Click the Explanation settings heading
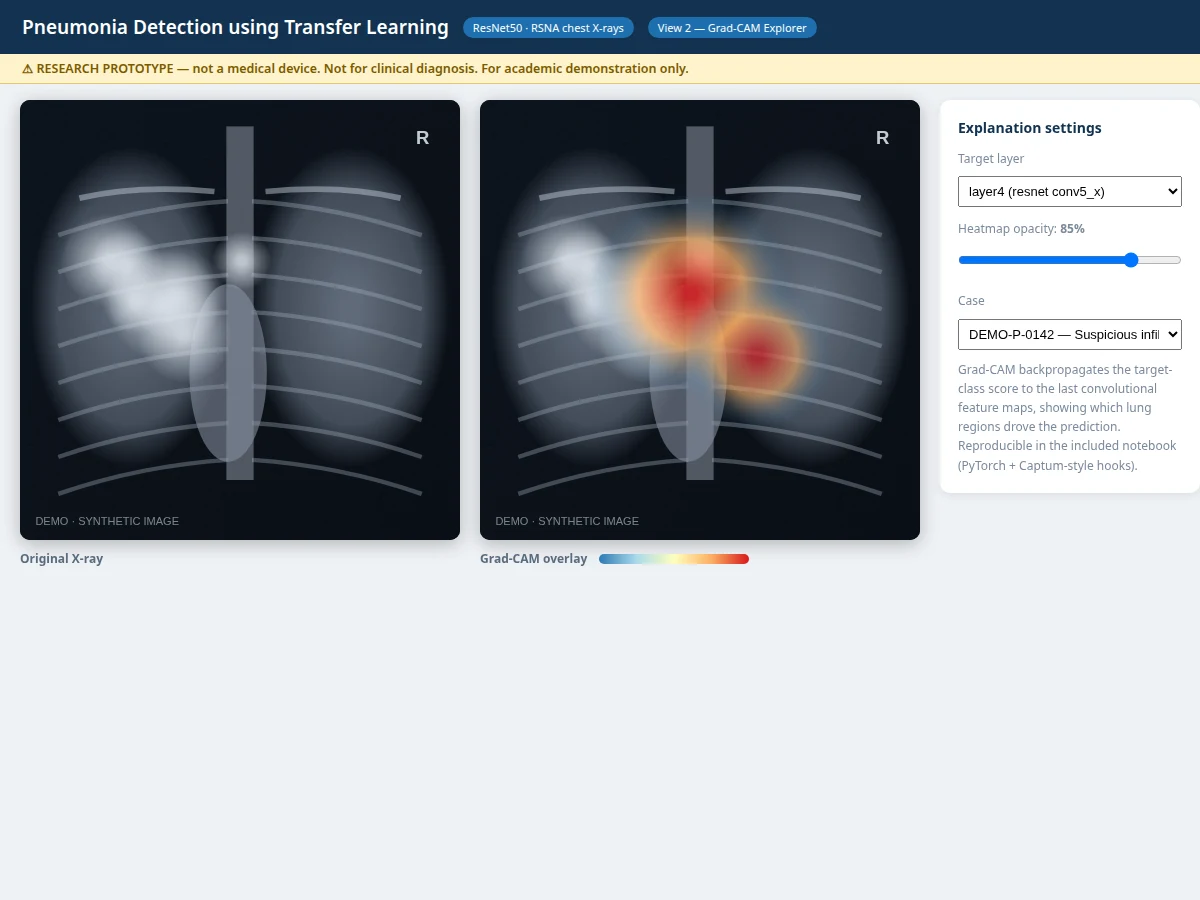Image resolution: width=1200 pixels, height=900 pixels. point(1030,128)
